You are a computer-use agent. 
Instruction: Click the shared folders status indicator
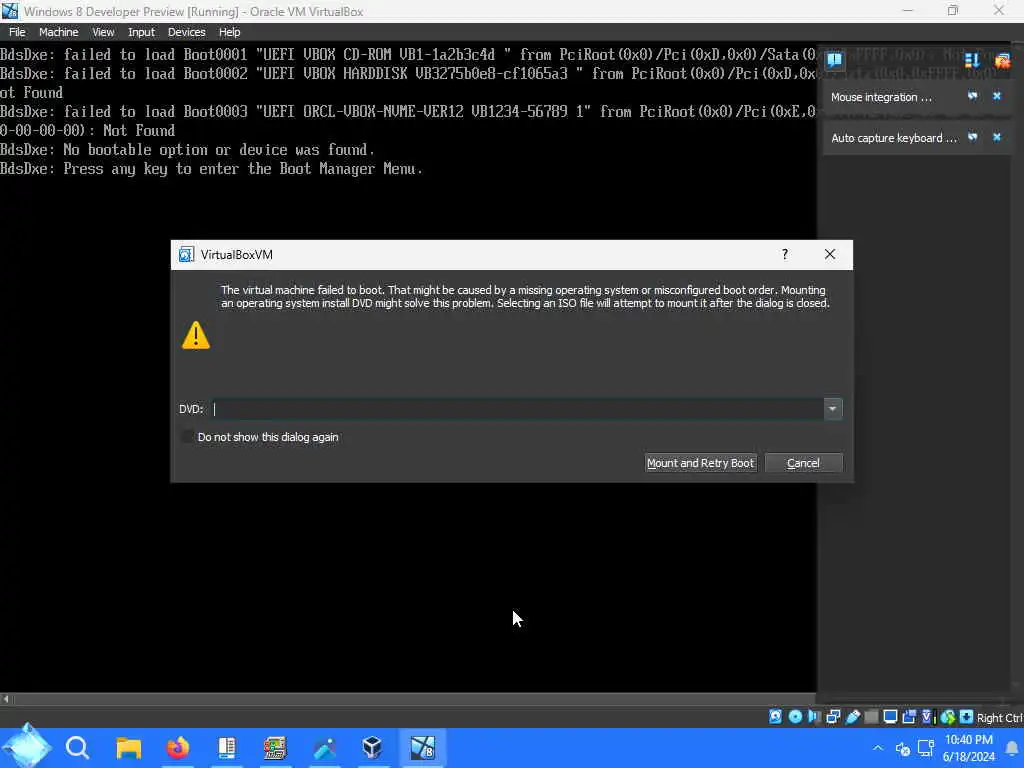click(x=871, y=716)
